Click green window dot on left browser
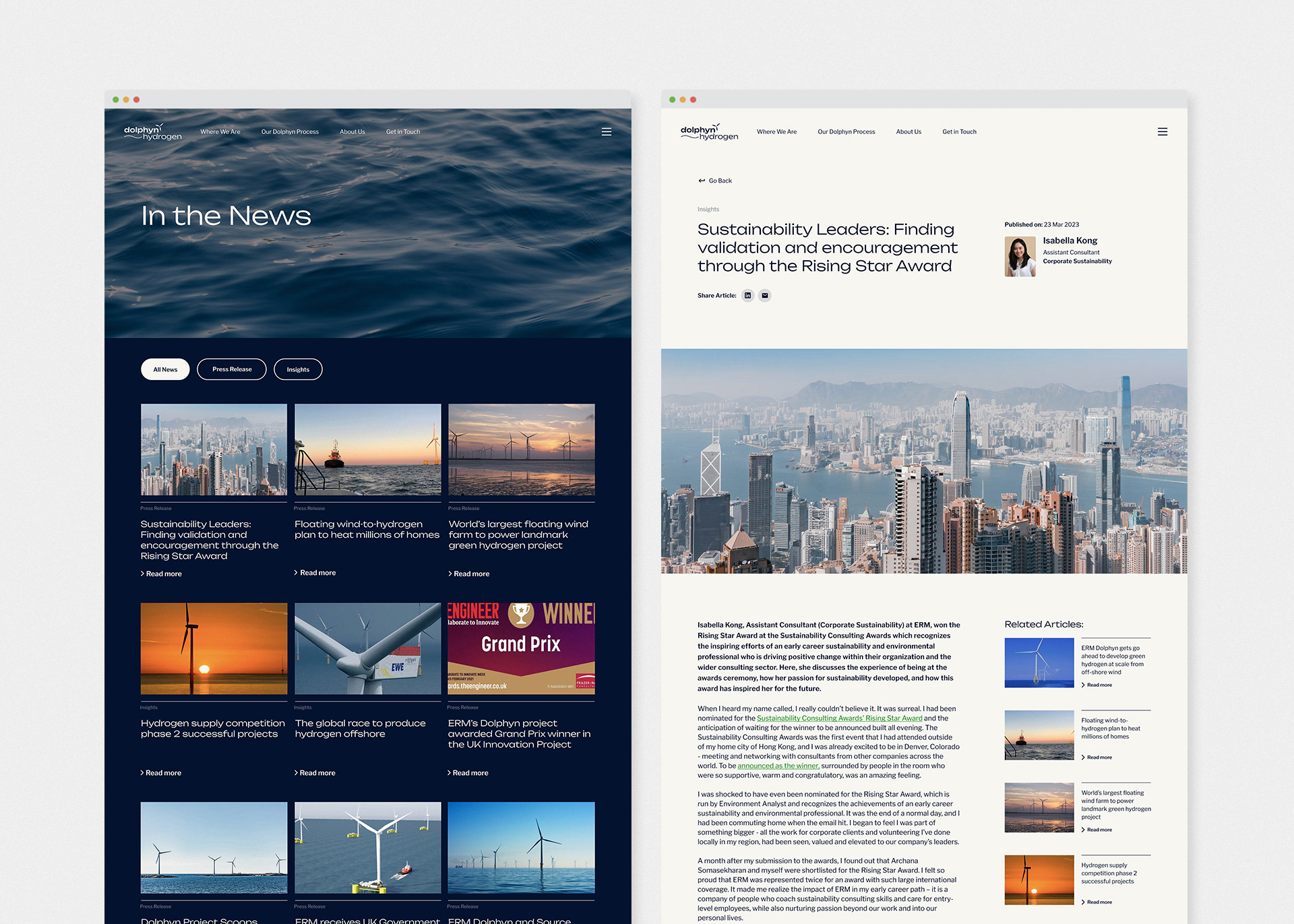 point(116,99)
